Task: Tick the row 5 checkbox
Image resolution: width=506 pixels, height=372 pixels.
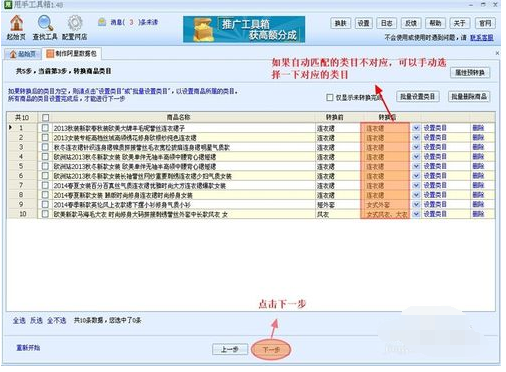Action: [45, 166]
